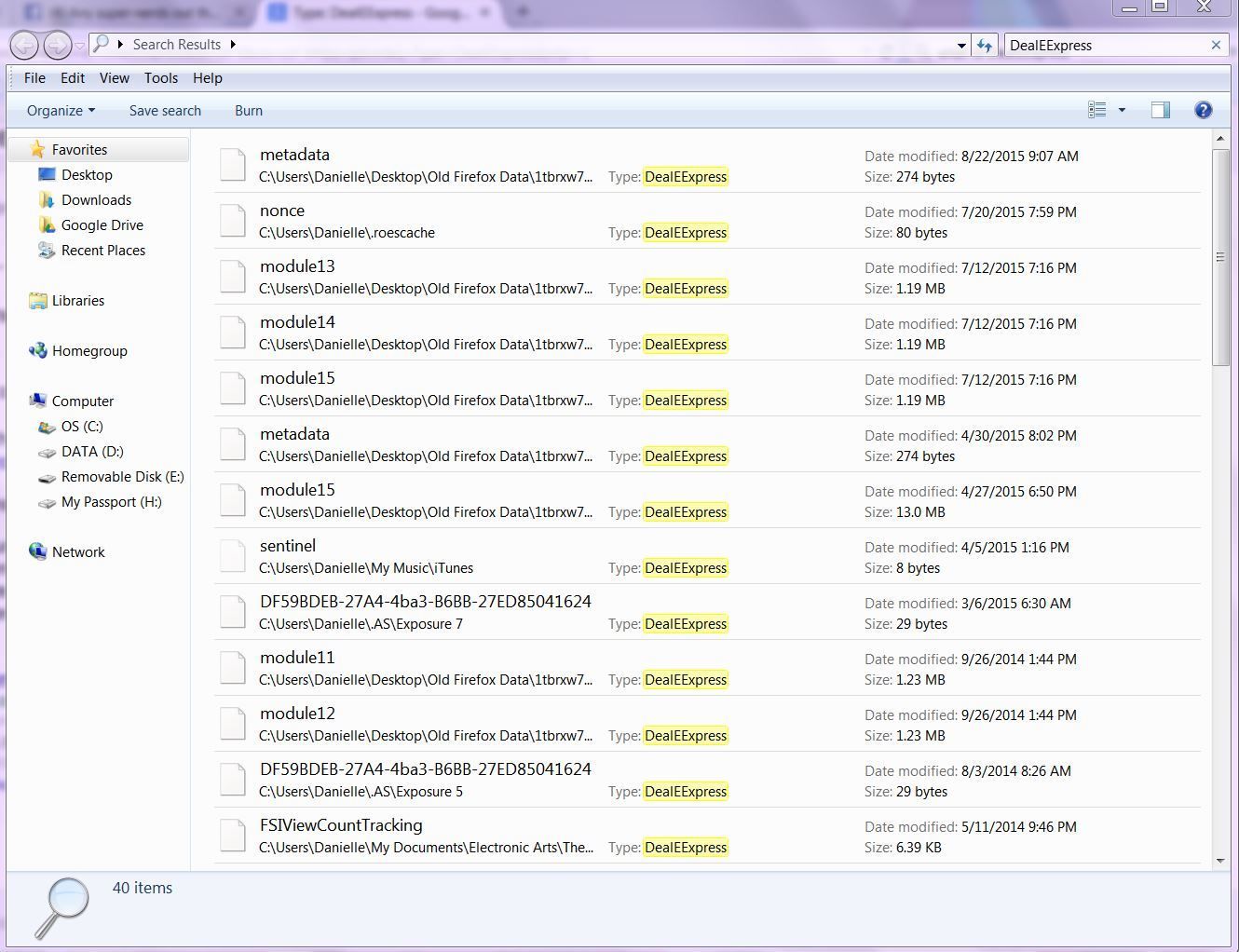Open the Organize dropdown
This screenshot has height=952, width=1239.
61,110
